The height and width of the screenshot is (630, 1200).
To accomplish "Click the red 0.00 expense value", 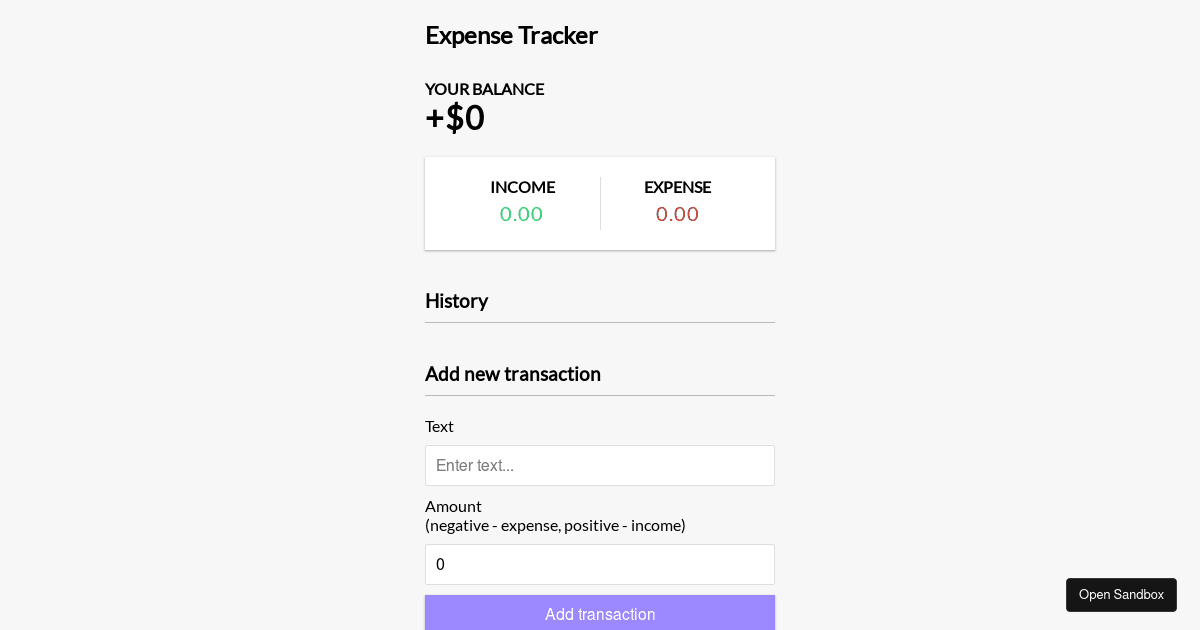I will [x=677, y=213].
